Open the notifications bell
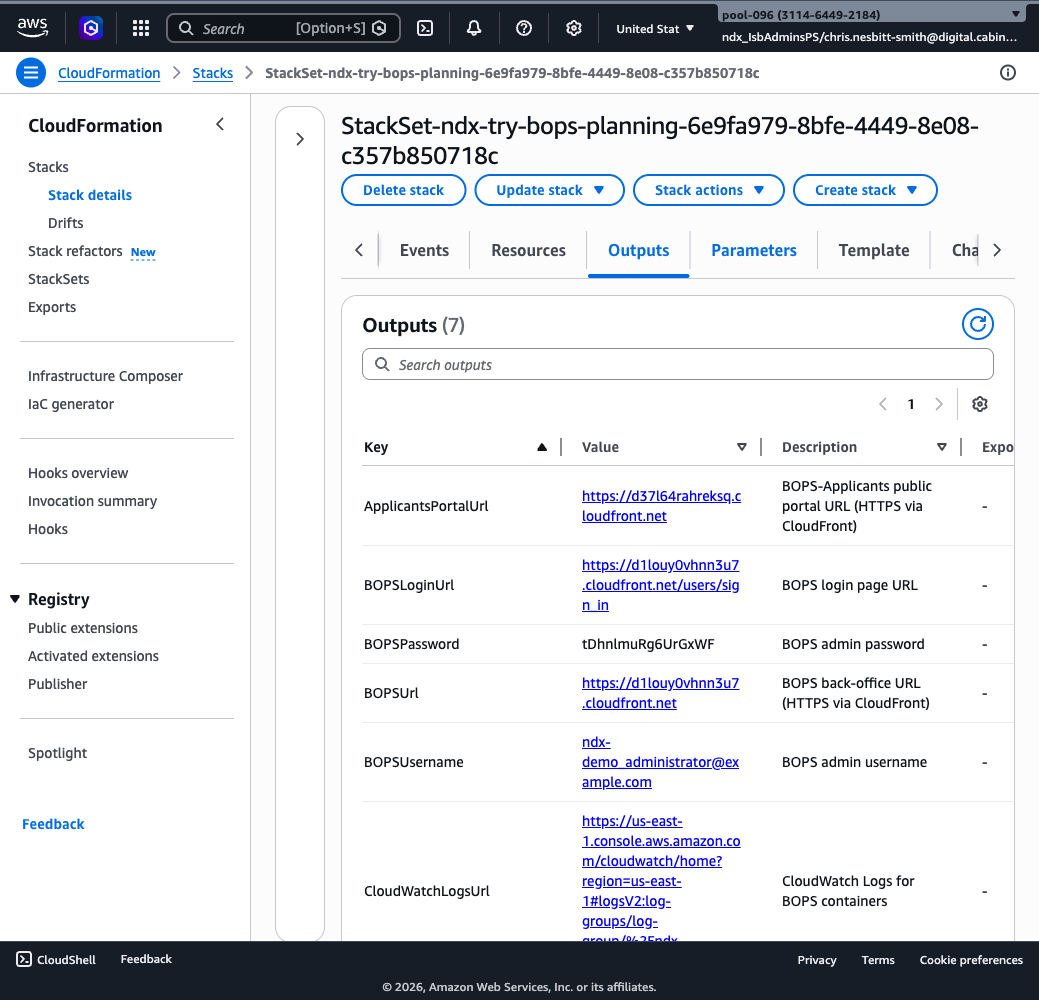The image size is (1039, 1000). click(x=473, y=27)
